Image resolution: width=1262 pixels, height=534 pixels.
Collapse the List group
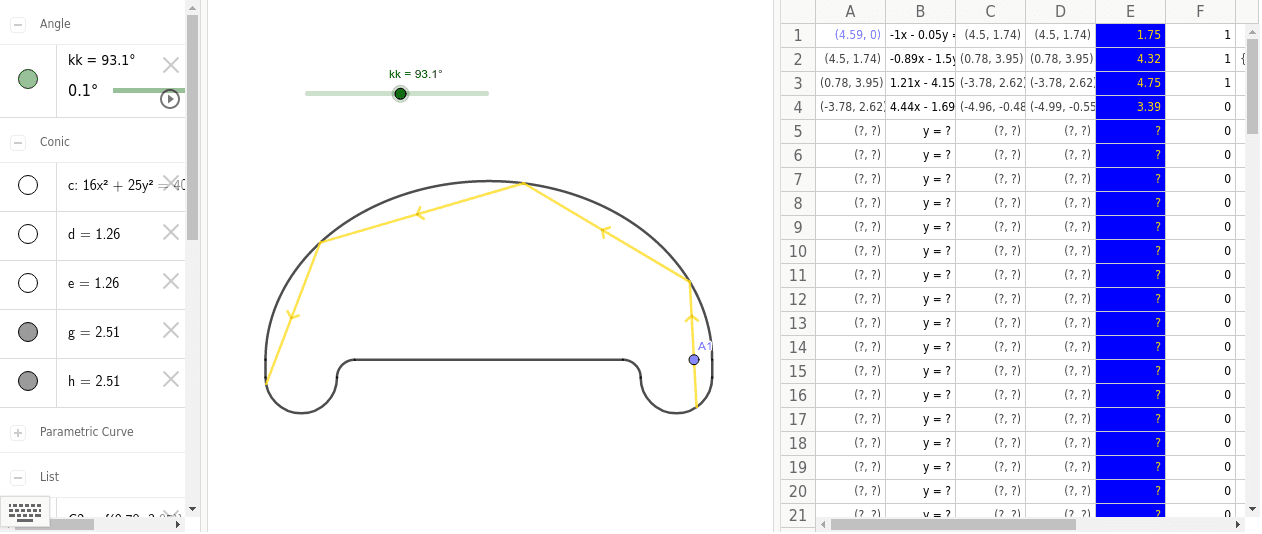(18, 477)
